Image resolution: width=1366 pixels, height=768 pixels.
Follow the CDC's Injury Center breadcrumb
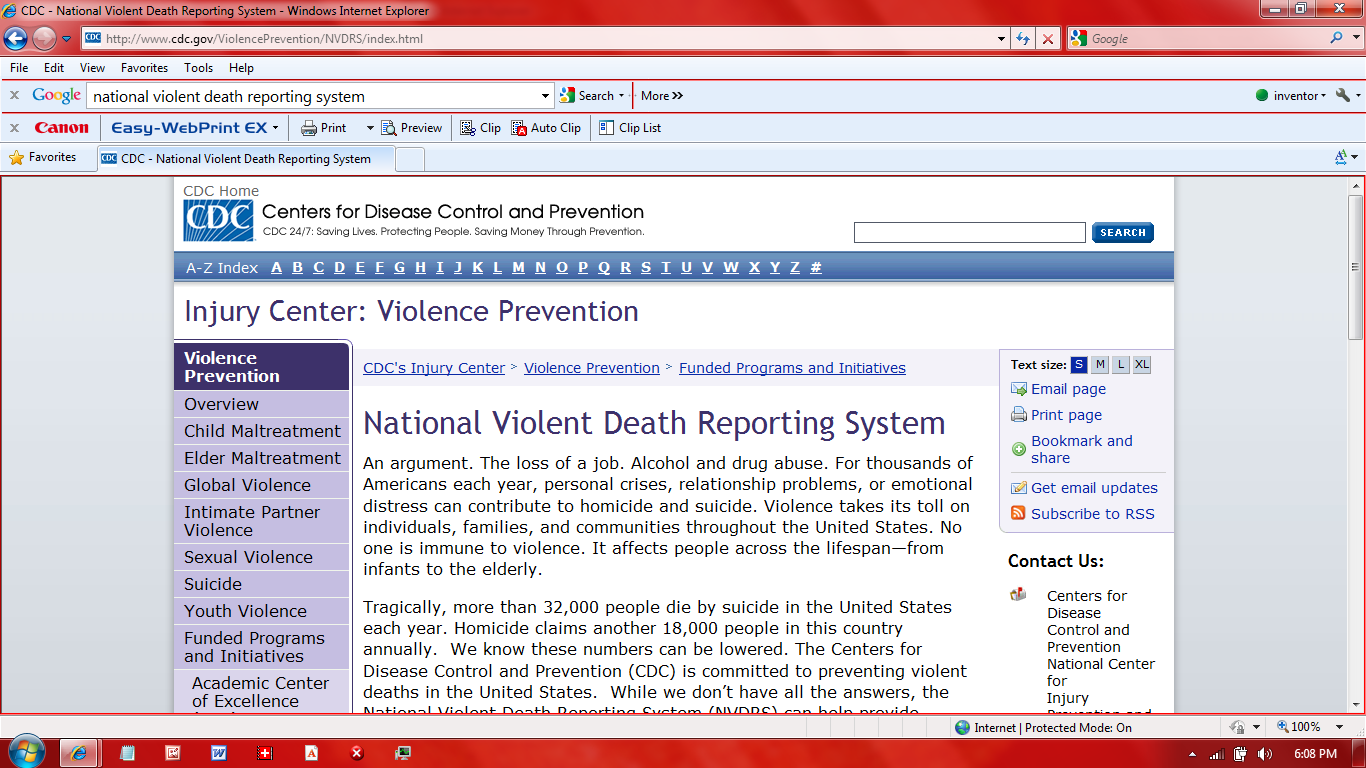point(434,368)
